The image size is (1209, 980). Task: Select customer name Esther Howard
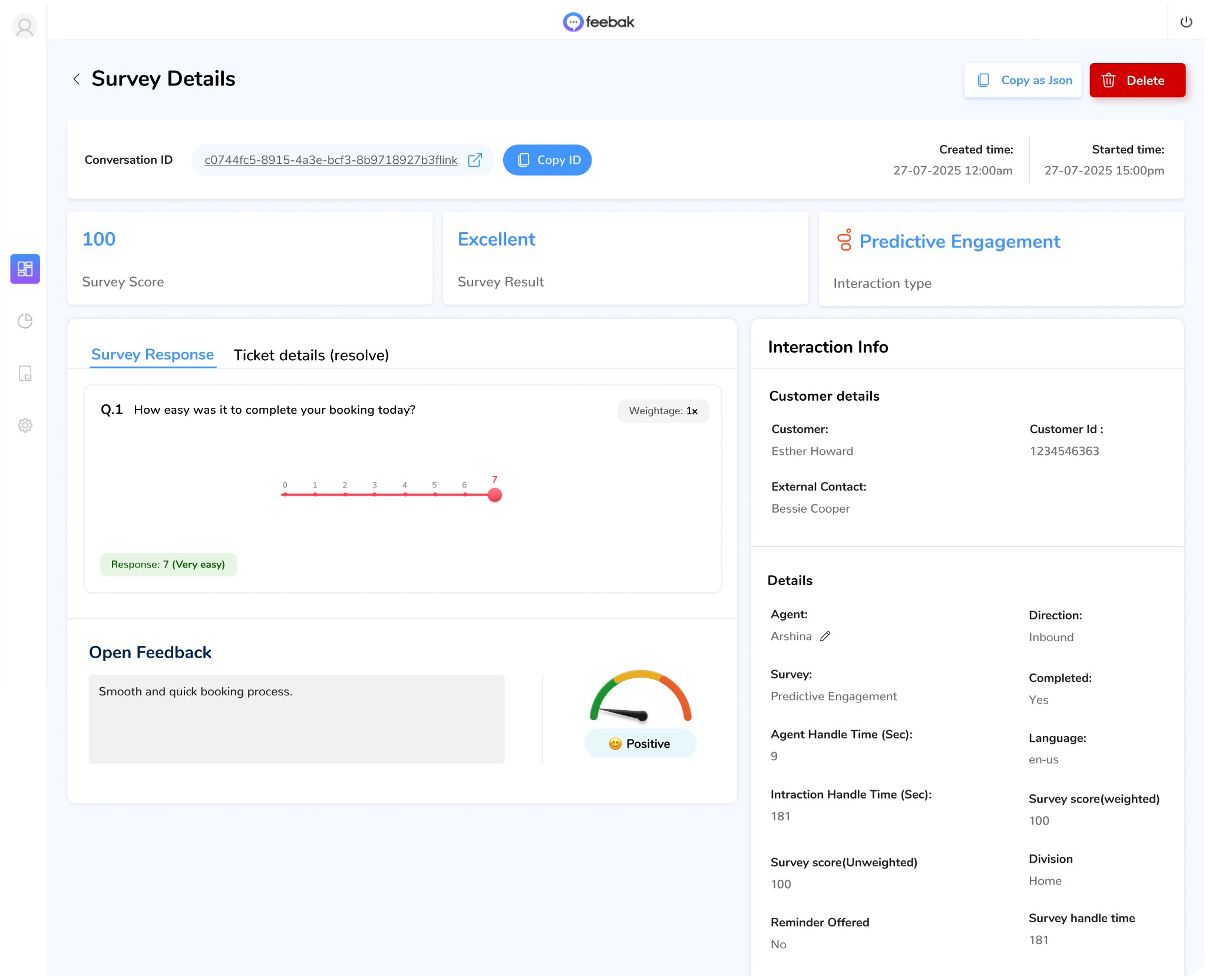(812, 451)
